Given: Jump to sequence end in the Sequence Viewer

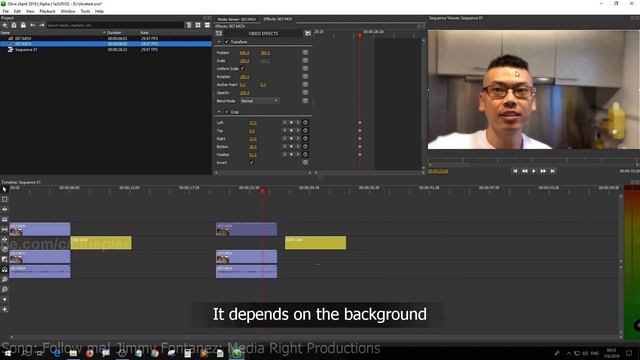Looking at the screenshot, I should [x=552, y=171].
